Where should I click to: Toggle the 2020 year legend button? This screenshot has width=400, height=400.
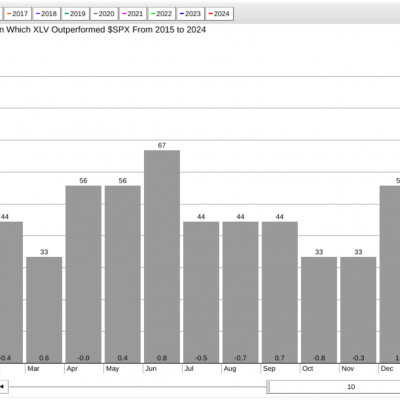[x=104, y=14]
